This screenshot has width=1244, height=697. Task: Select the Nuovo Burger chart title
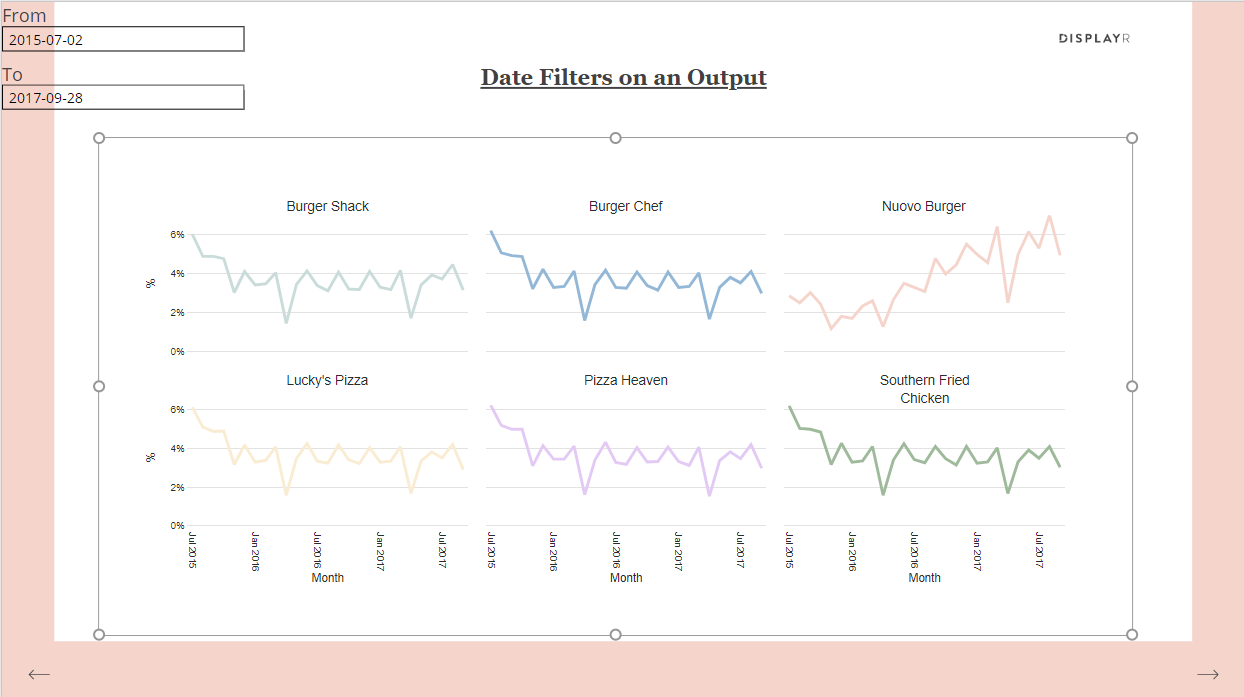(924, 206)
